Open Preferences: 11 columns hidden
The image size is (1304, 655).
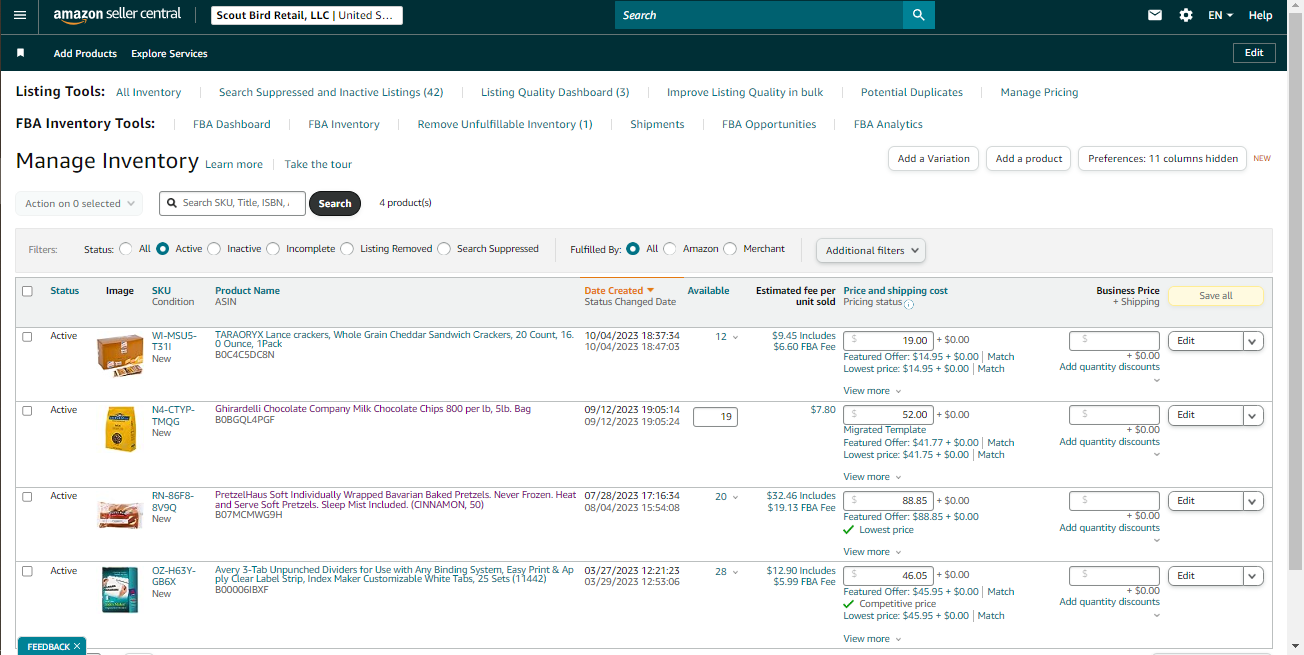point(1163,159)
